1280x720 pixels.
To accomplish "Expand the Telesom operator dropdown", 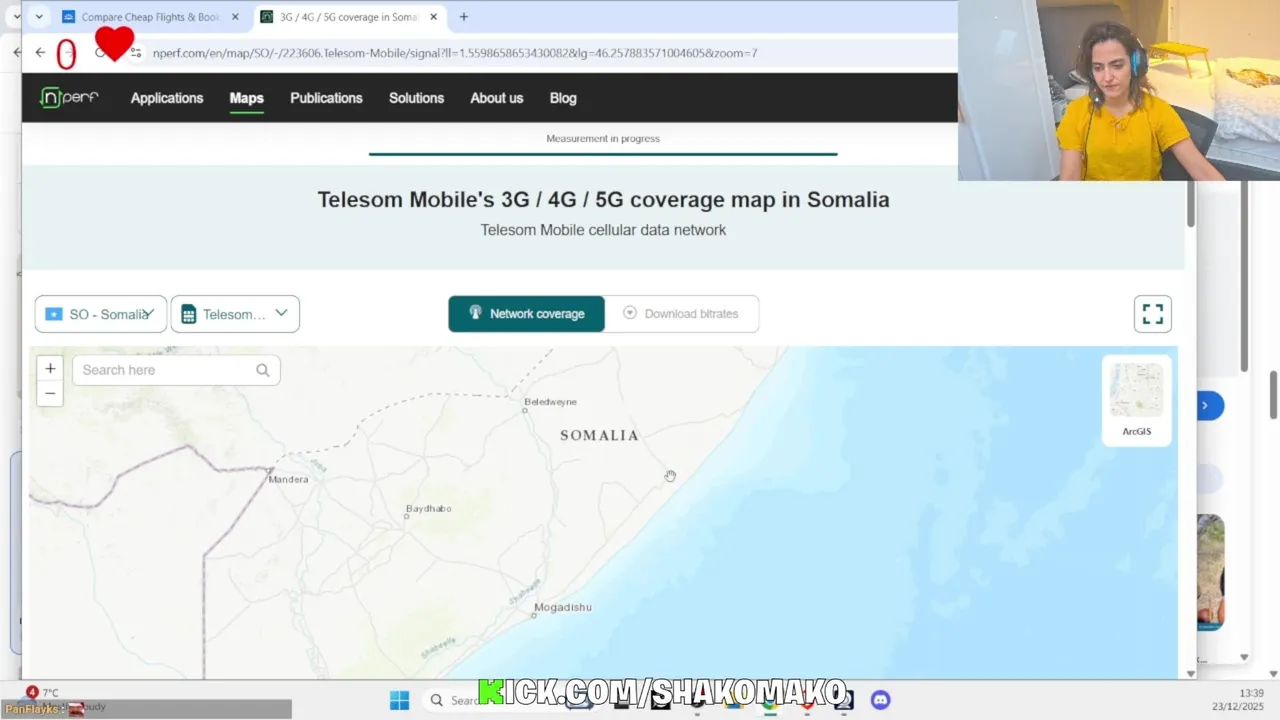I will (235, 314).
